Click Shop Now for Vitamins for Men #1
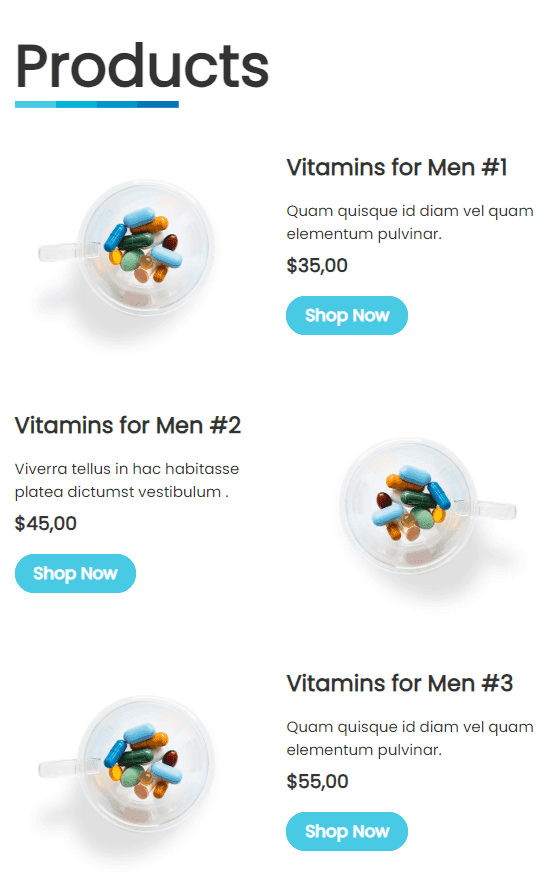This screenshot has width=552, height=894. tap(347, 315)
